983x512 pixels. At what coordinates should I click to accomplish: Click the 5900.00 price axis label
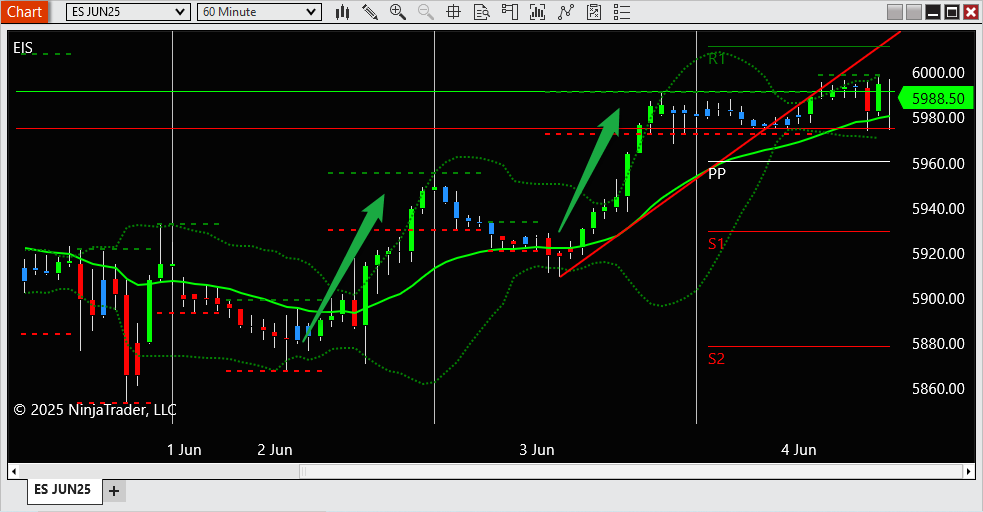click(938, 299)
